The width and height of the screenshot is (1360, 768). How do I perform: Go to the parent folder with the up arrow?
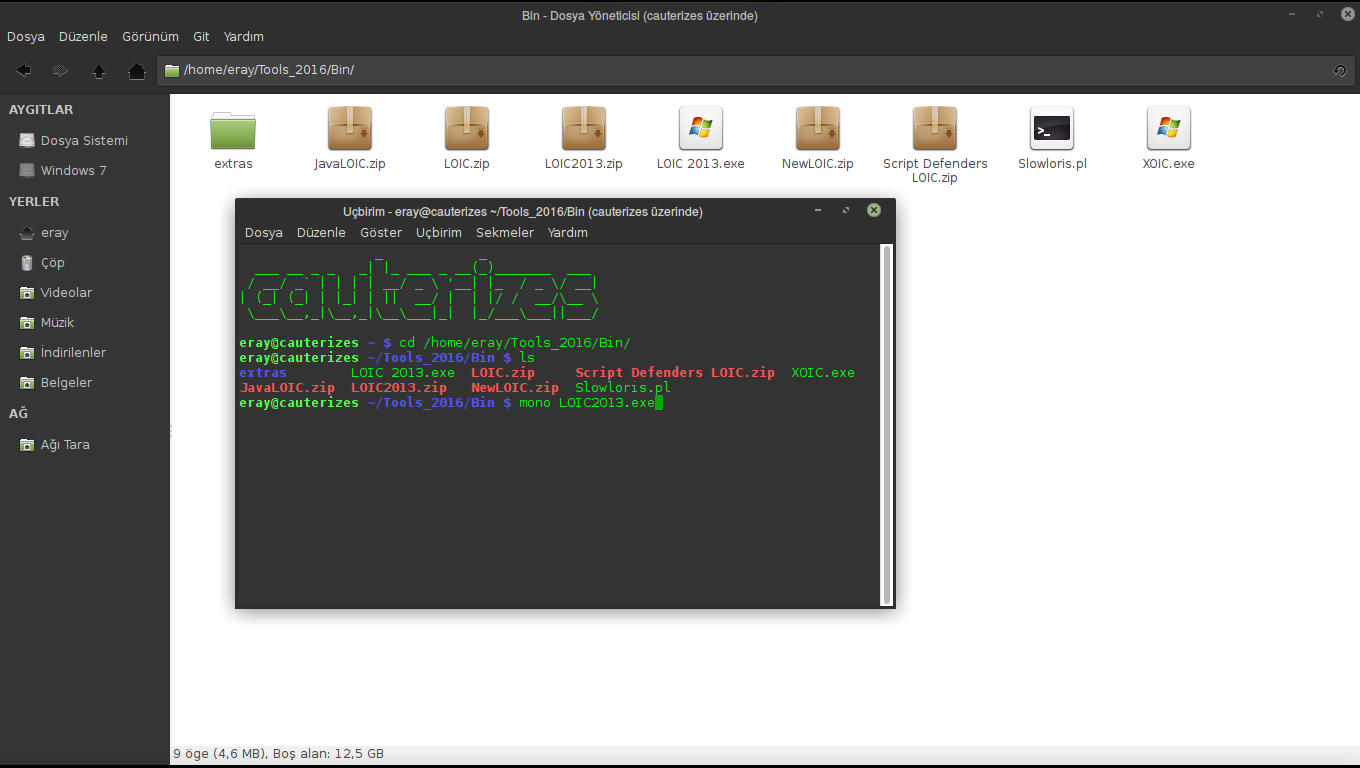[98, 70]
